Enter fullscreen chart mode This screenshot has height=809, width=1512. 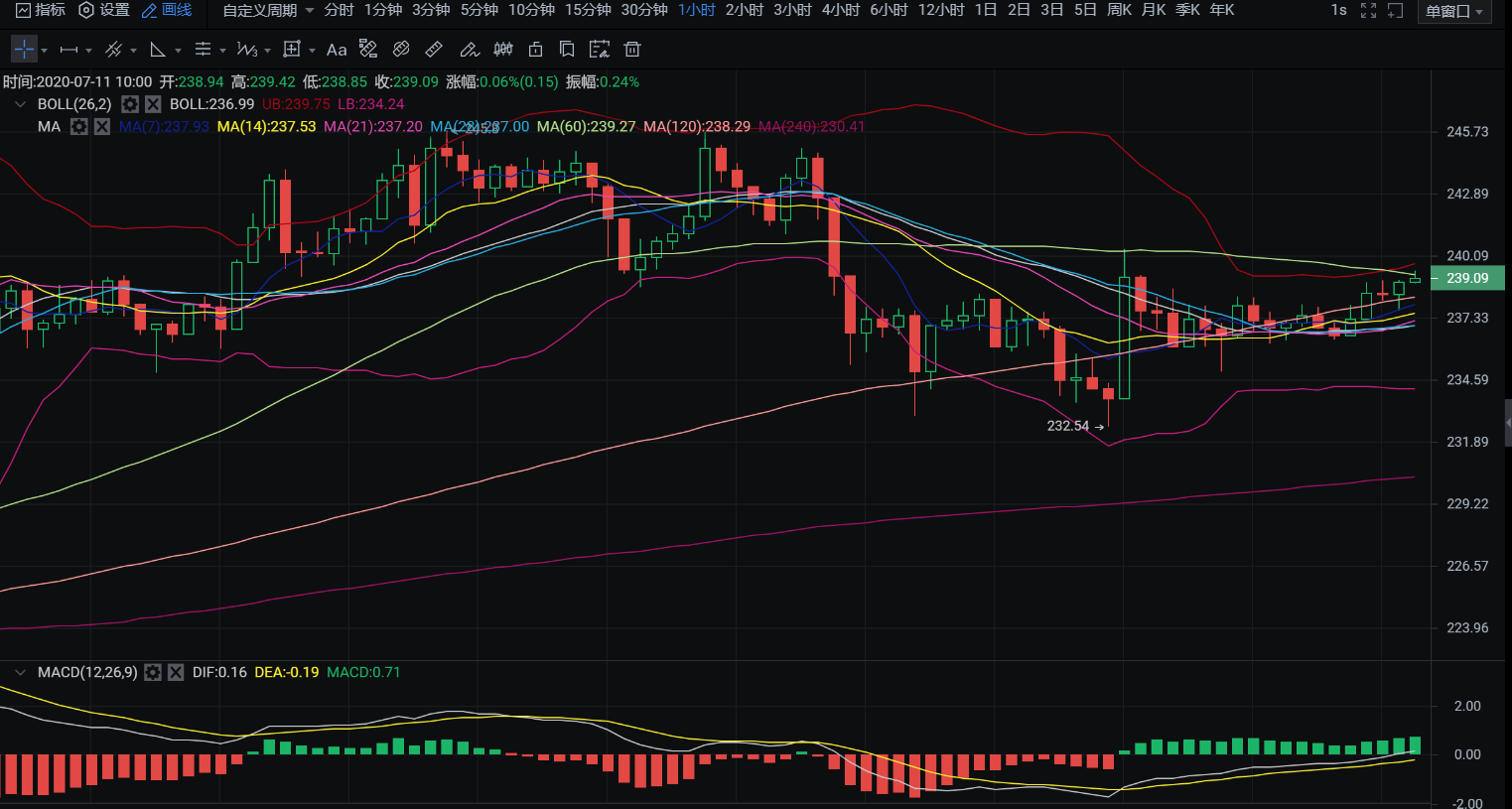1368,10
